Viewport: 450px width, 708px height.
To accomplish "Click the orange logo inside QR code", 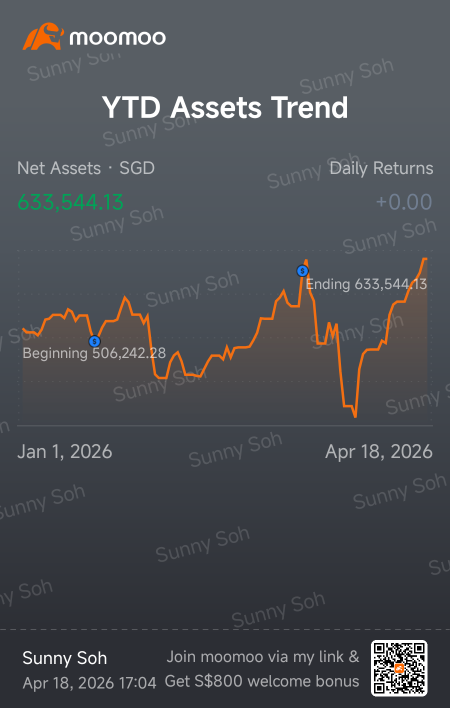I will pos(399,668).
